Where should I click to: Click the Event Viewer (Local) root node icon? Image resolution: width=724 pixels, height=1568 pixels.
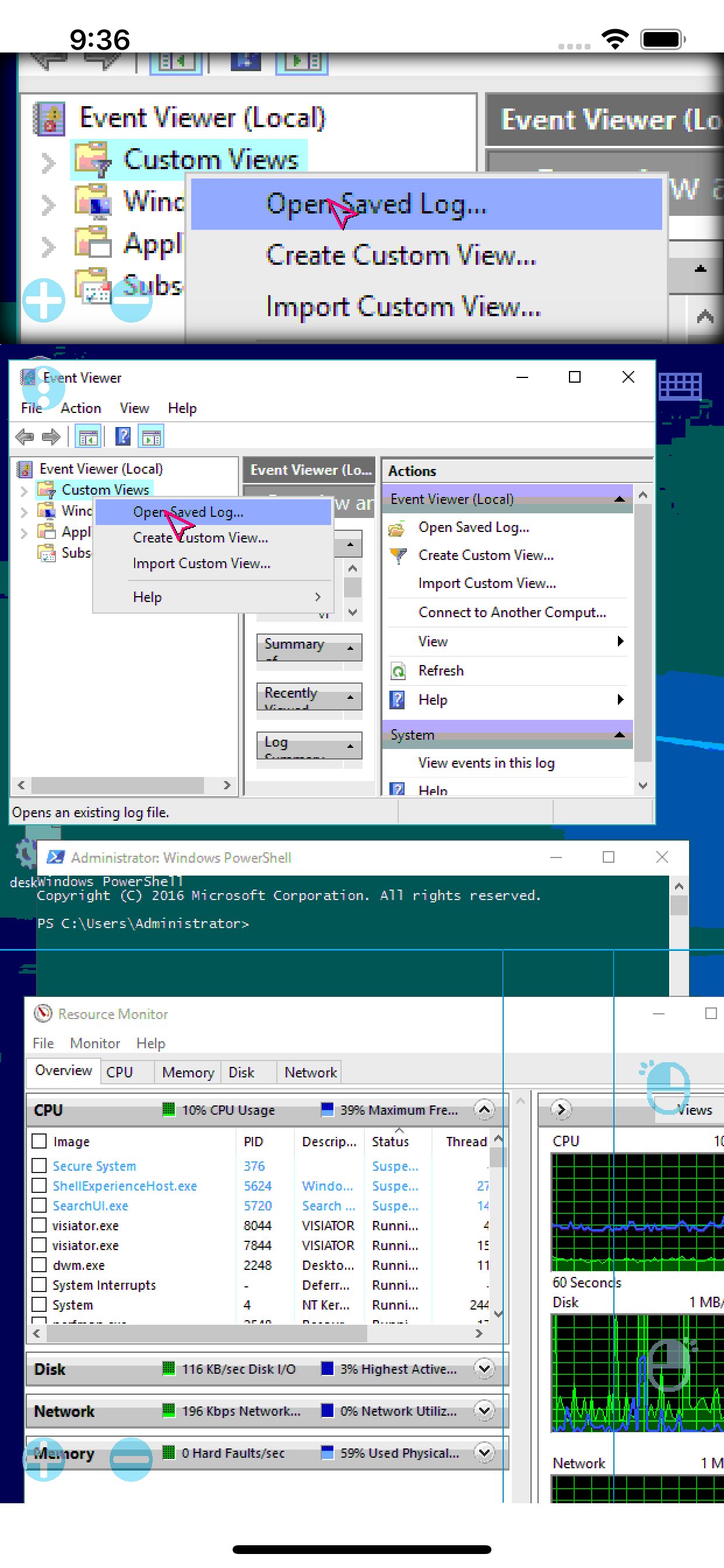pyautogui.click(x=24, y=468)
